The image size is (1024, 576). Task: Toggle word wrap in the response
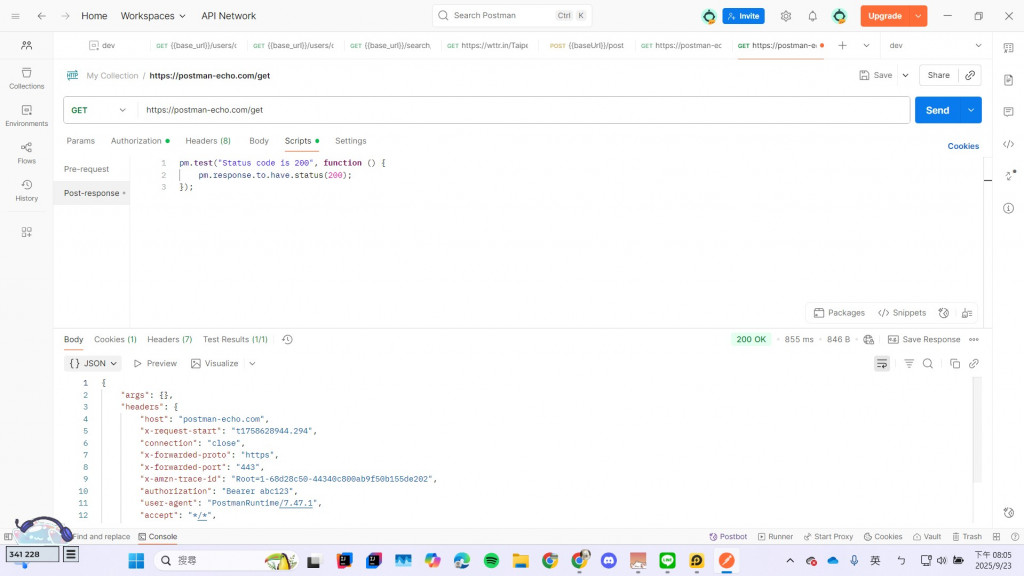pos(882,364)
